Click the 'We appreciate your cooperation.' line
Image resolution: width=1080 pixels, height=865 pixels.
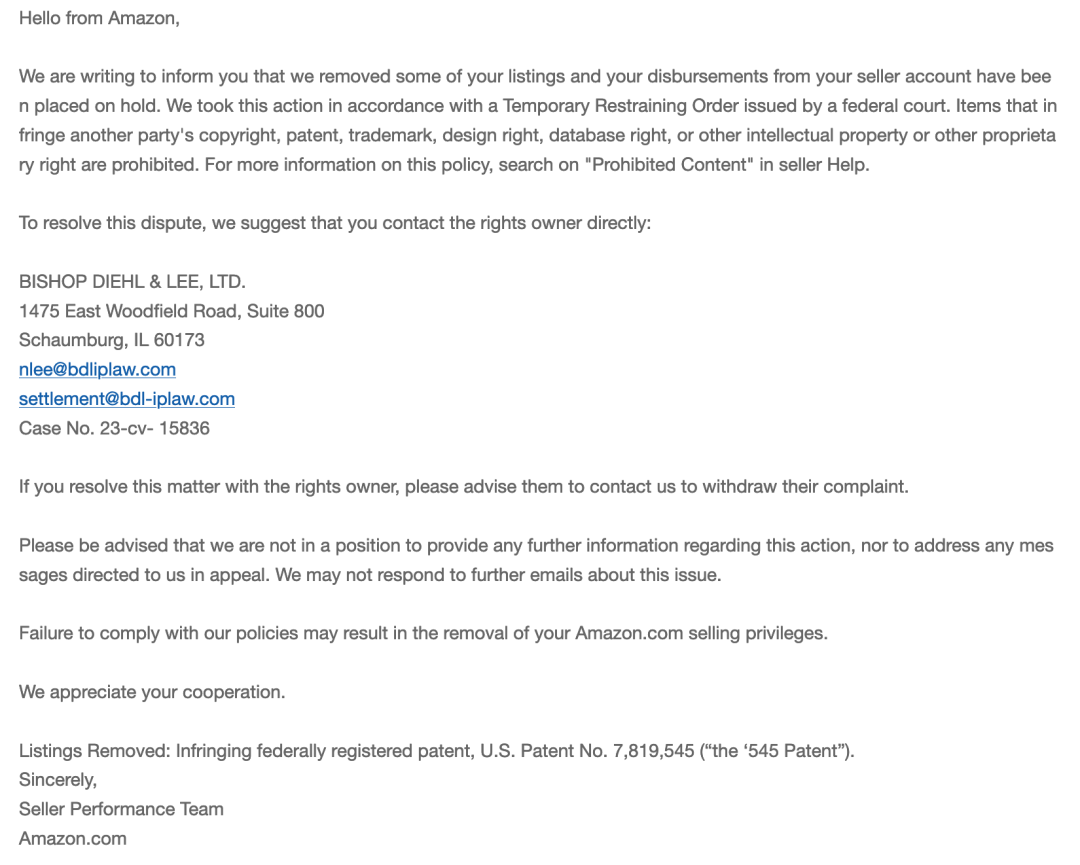pos(152,692)
